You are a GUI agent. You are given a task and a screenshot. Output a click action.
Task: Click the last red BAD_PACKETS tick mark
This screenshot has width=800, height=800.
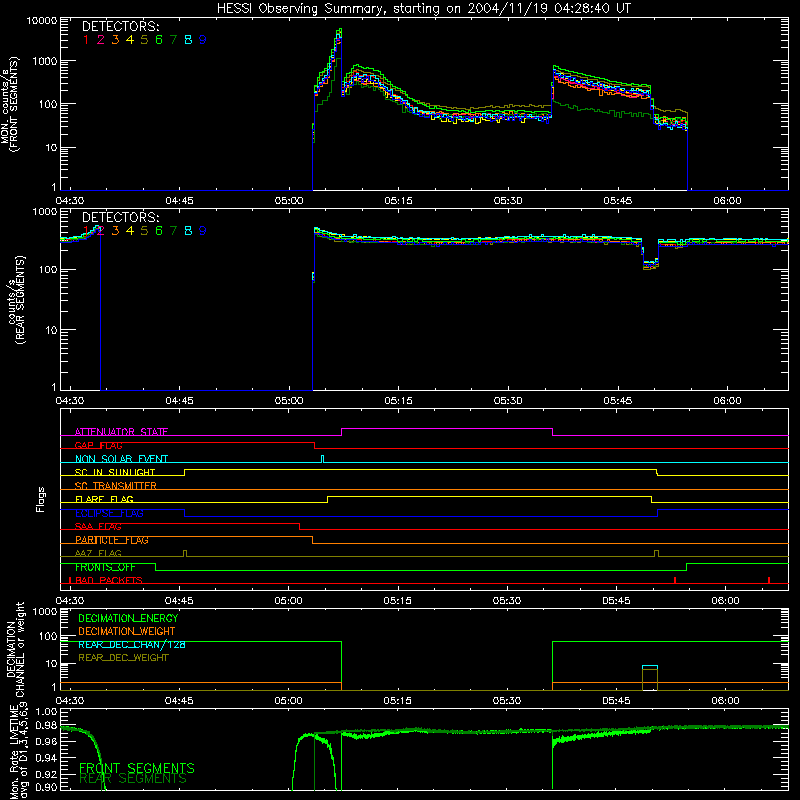[x=769, y=580]
